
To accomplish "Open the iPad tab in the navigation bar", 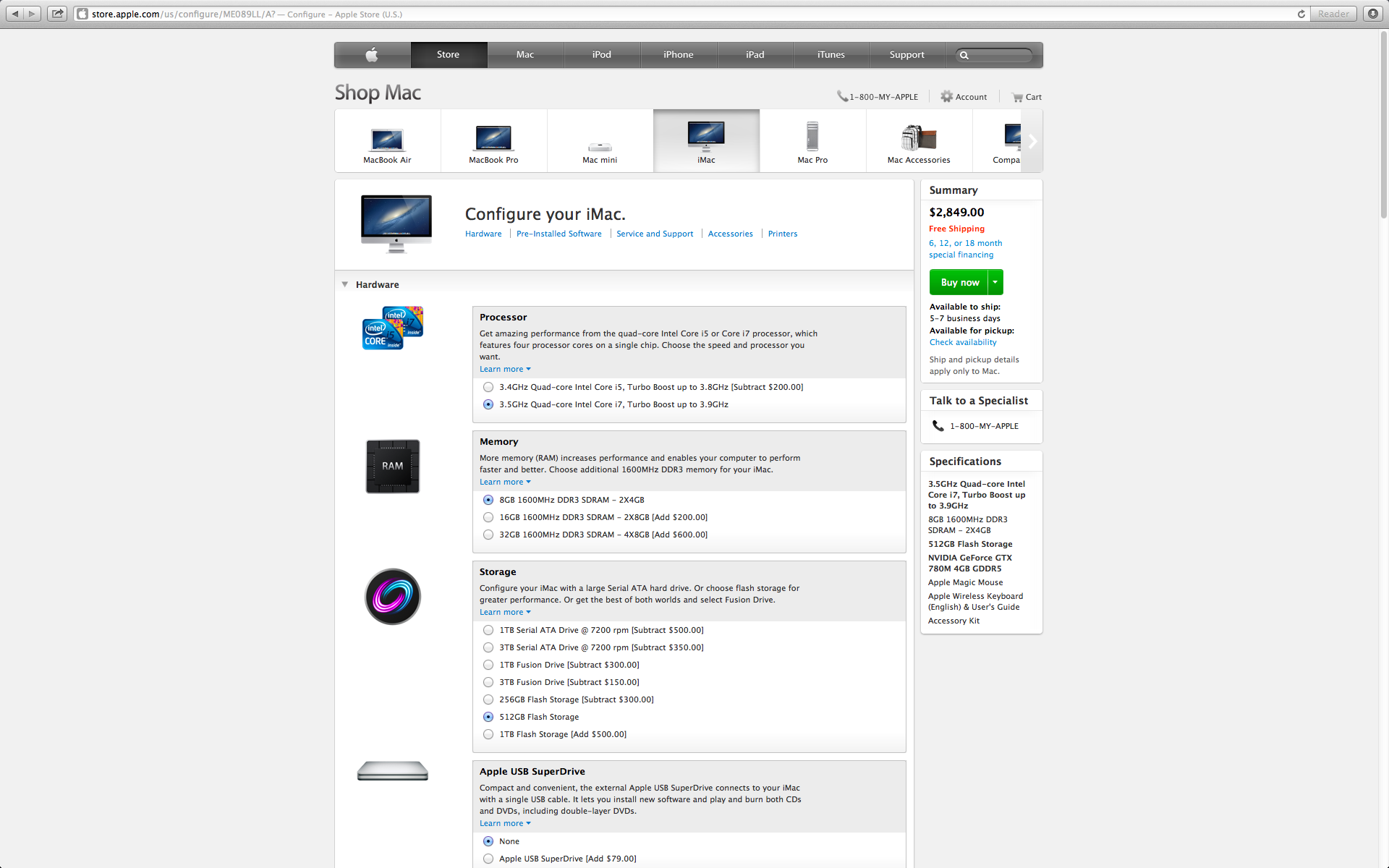I will tap(755, 55).
